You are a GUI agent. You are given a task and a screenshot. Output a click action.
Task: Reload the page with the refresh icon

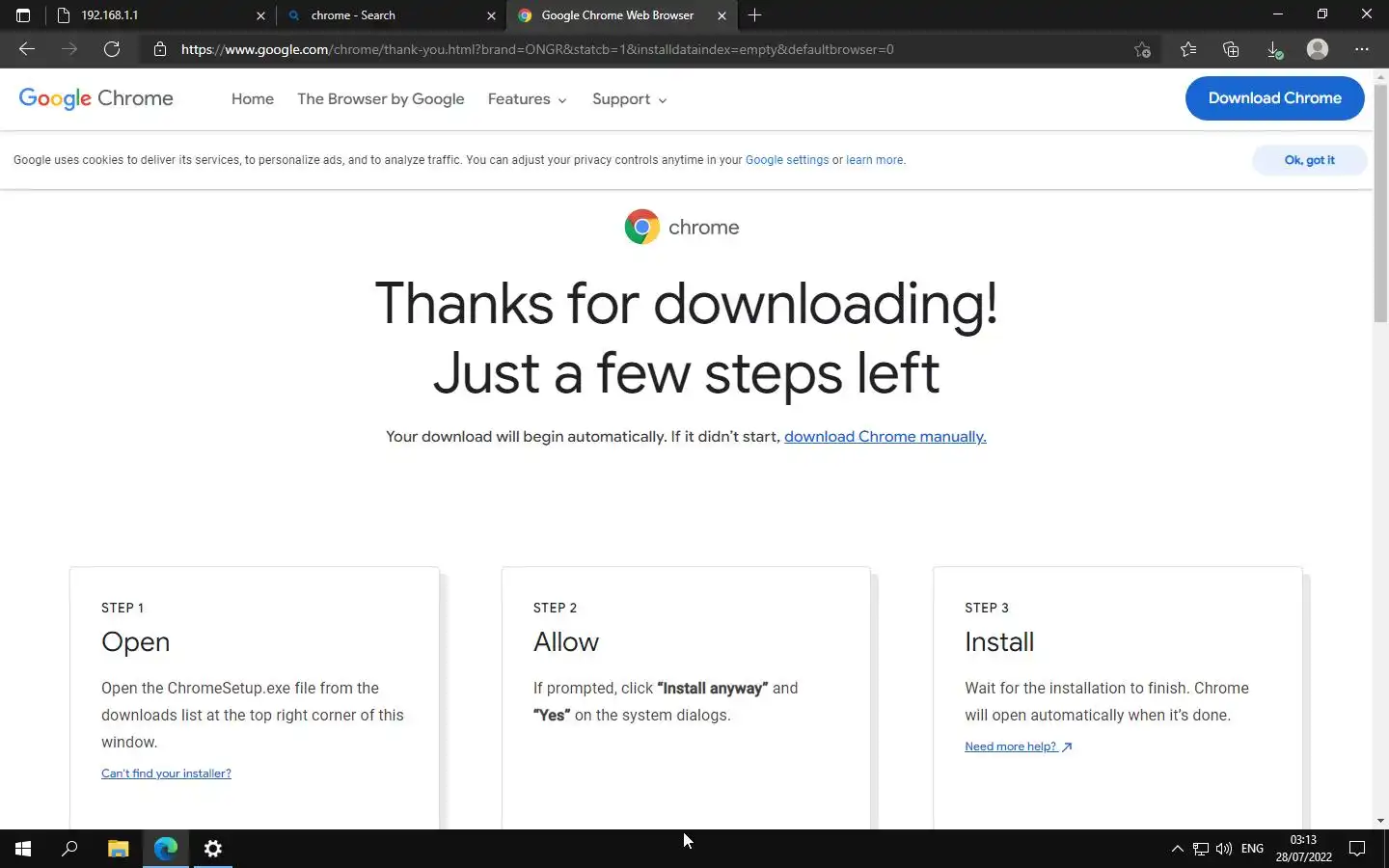pyautogui.click(x=112, y=49)
